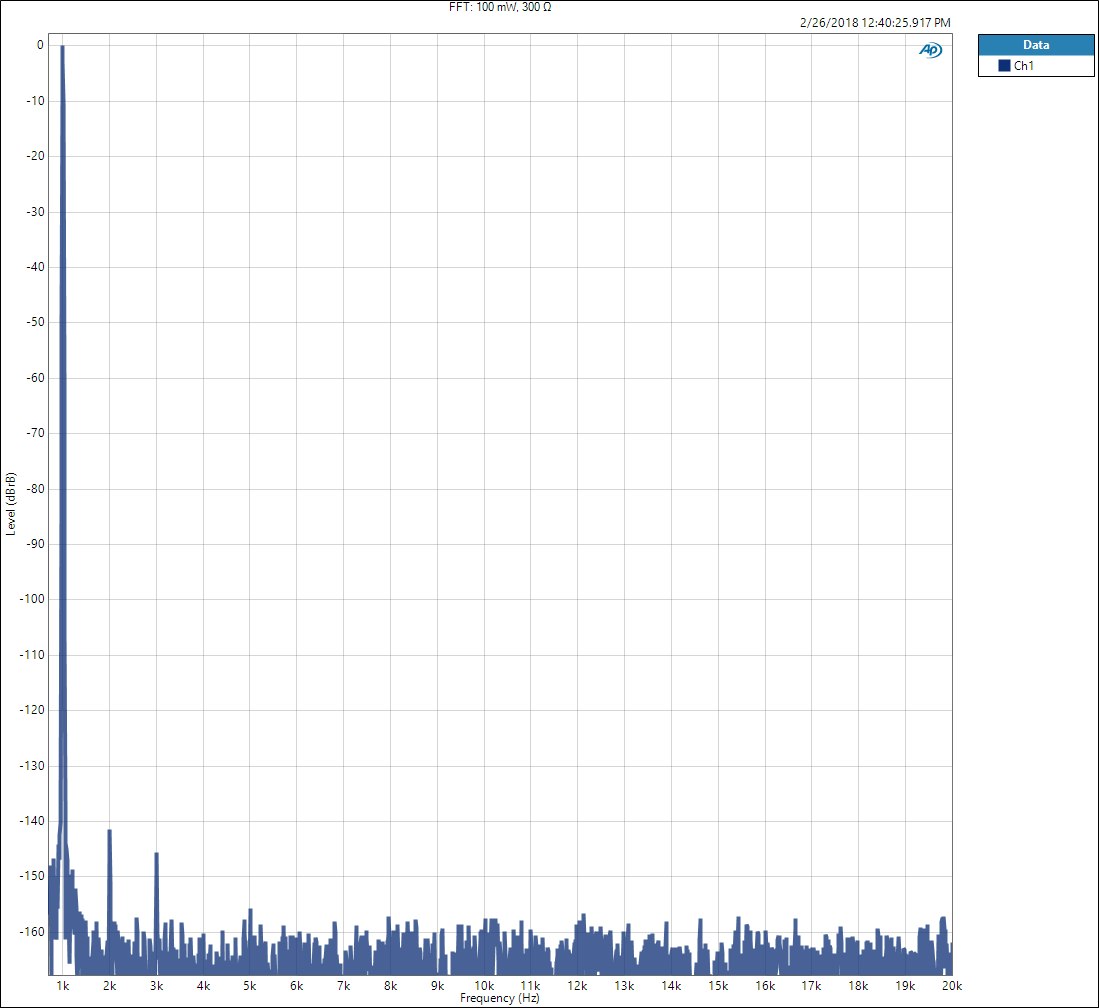
Task: Click the 15k tick label on frequency axis
Action: click(718, 986)
